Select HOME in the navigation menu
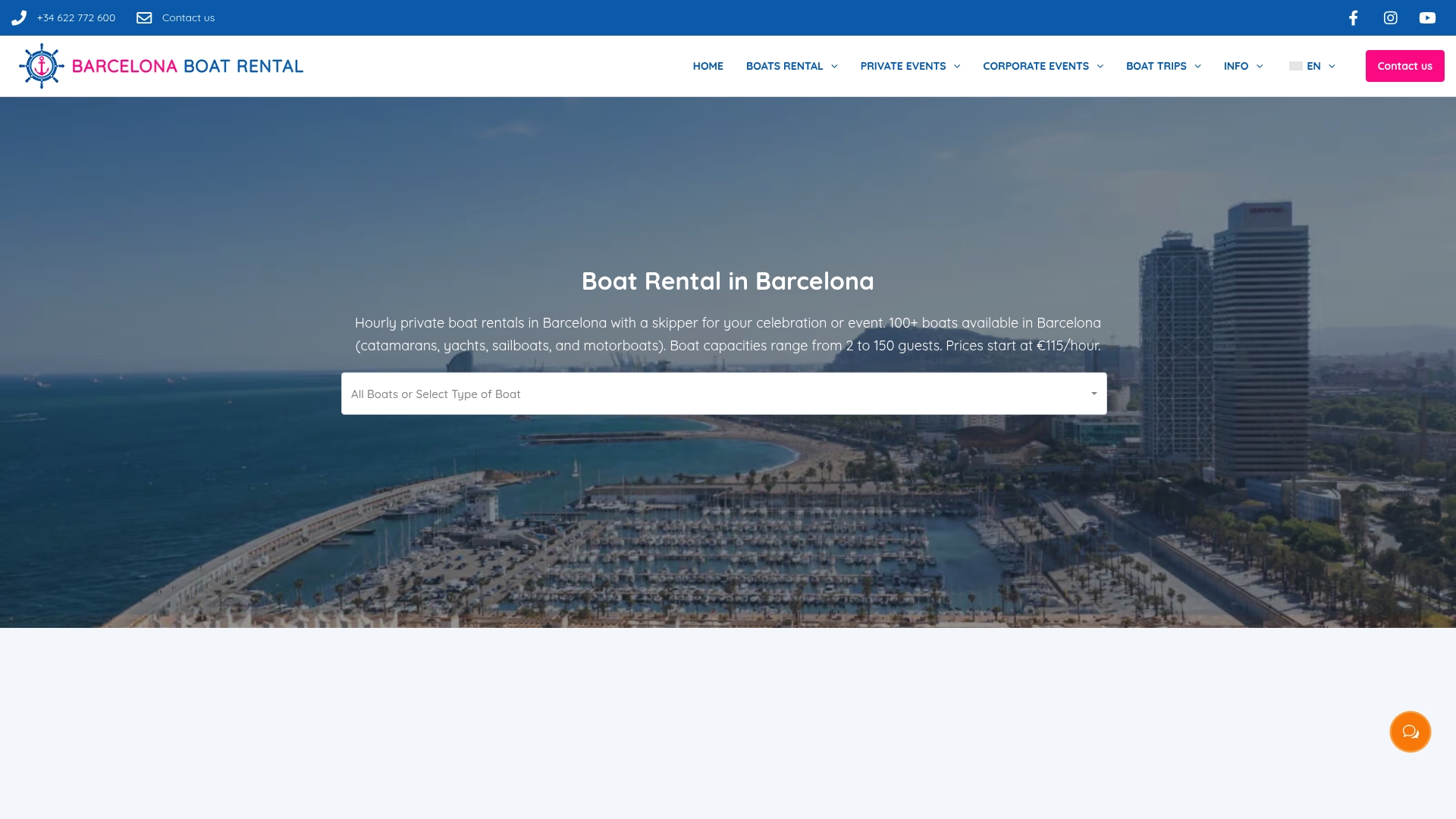 coord(708,66)
